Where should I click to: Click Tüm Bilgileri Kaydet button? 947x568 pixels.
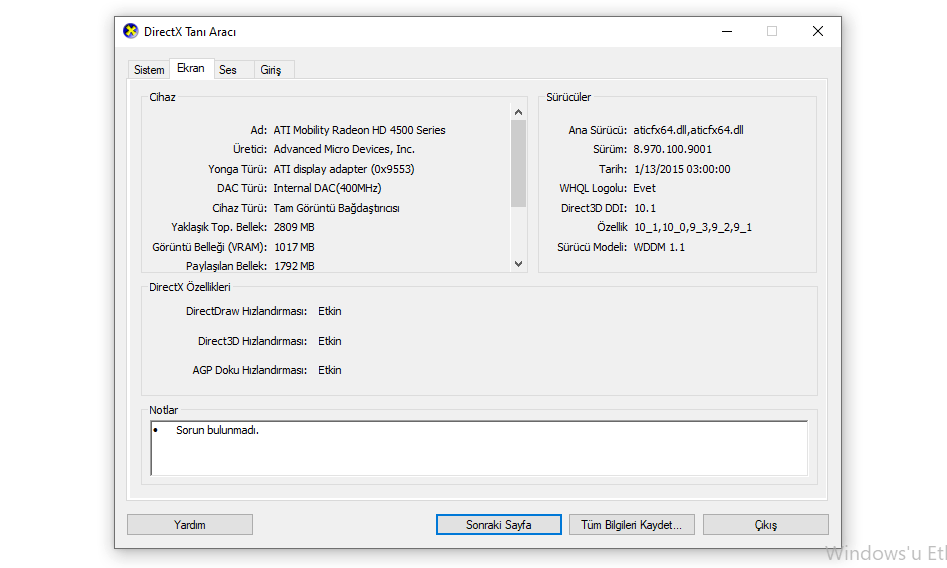click(x=631, y=524)
